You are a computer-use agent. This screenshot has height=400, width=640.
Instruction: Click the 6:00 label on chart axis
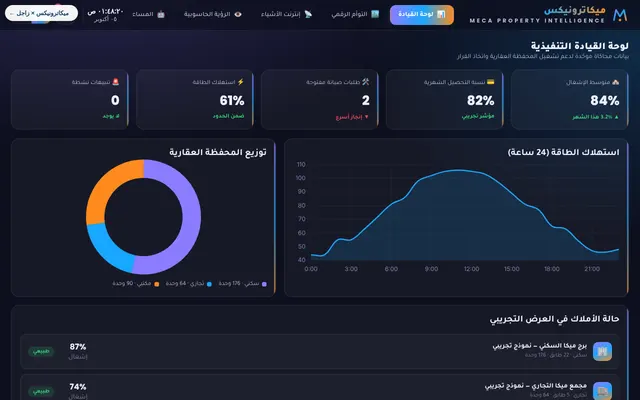[391, 269]
